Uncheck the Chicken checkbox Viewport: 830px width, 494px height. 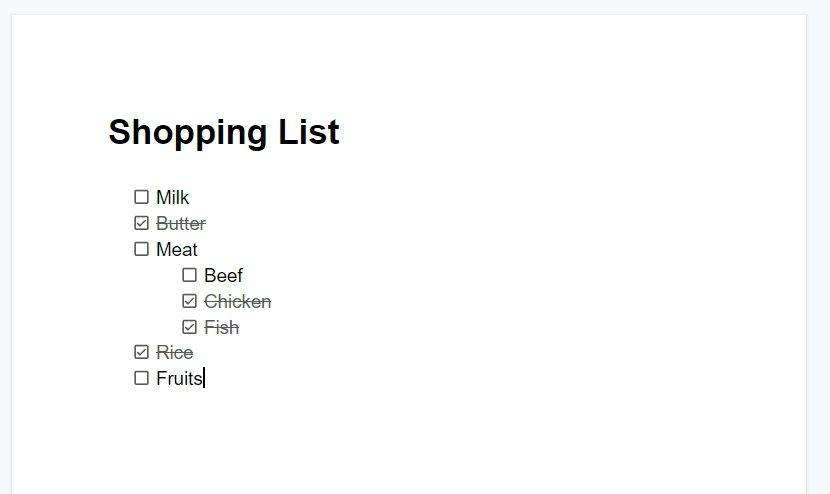[190, 301]
